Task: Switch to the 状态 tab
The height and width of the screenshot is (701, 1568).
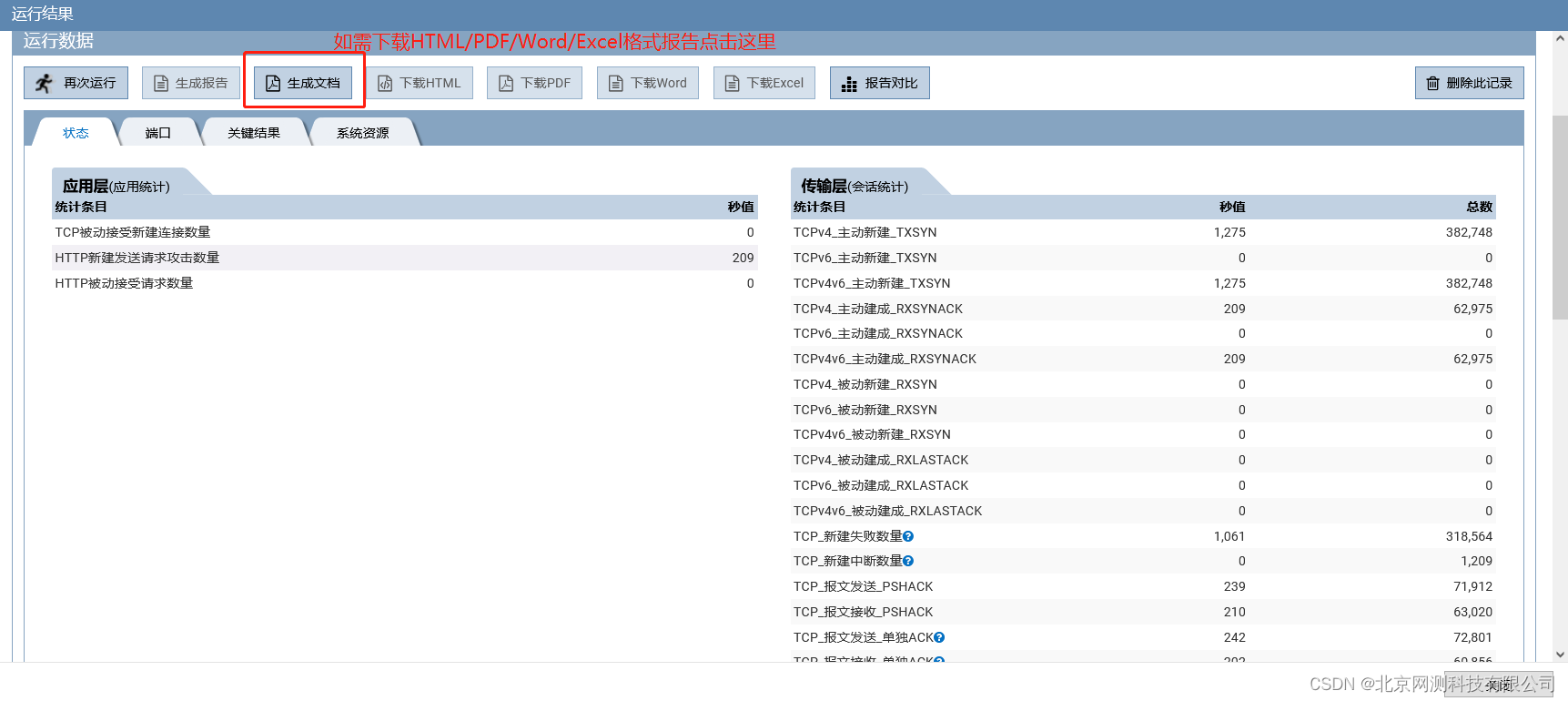Action: tap(76, 133)
